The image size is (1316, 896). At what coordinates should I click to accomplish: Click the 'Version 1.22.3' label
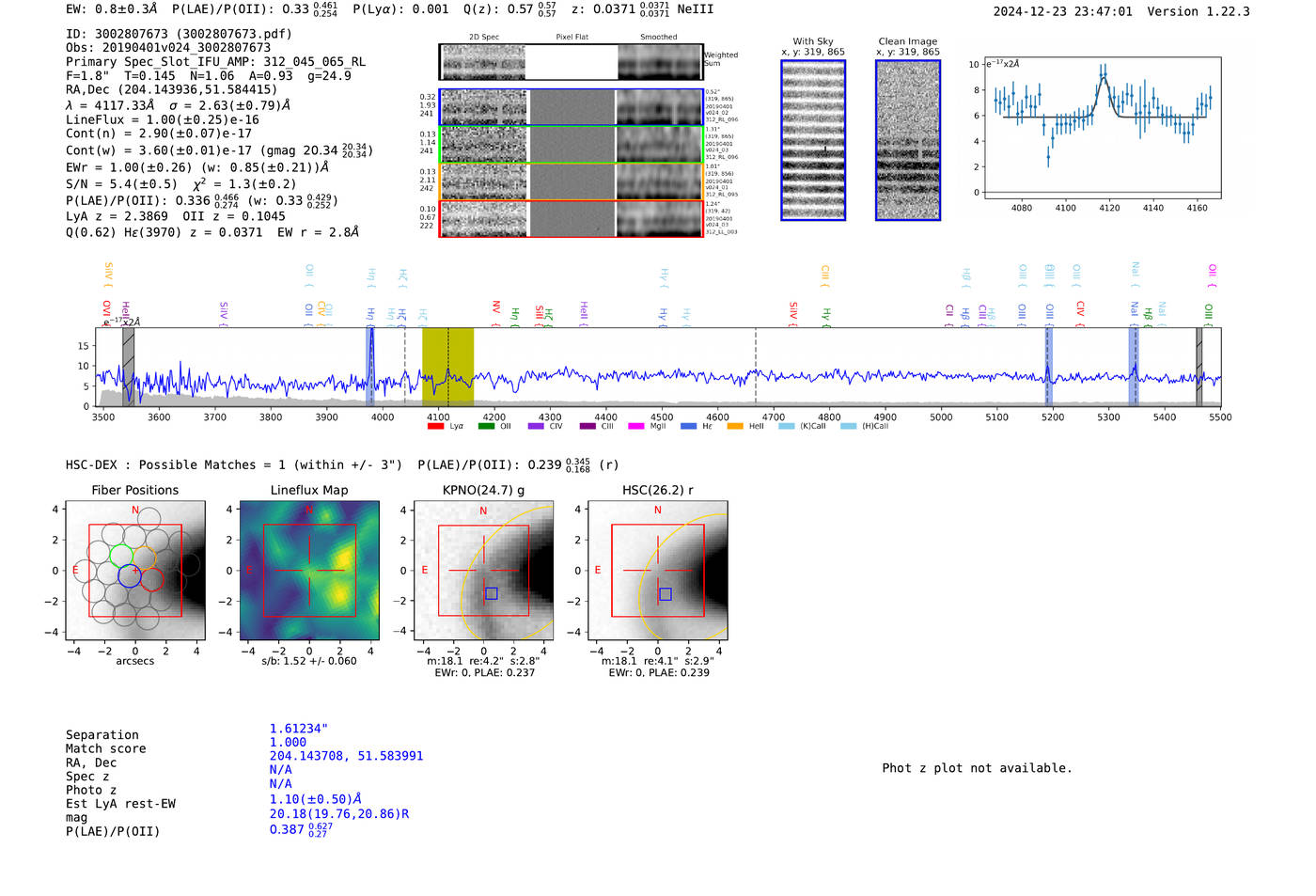tap(1198, 12)
